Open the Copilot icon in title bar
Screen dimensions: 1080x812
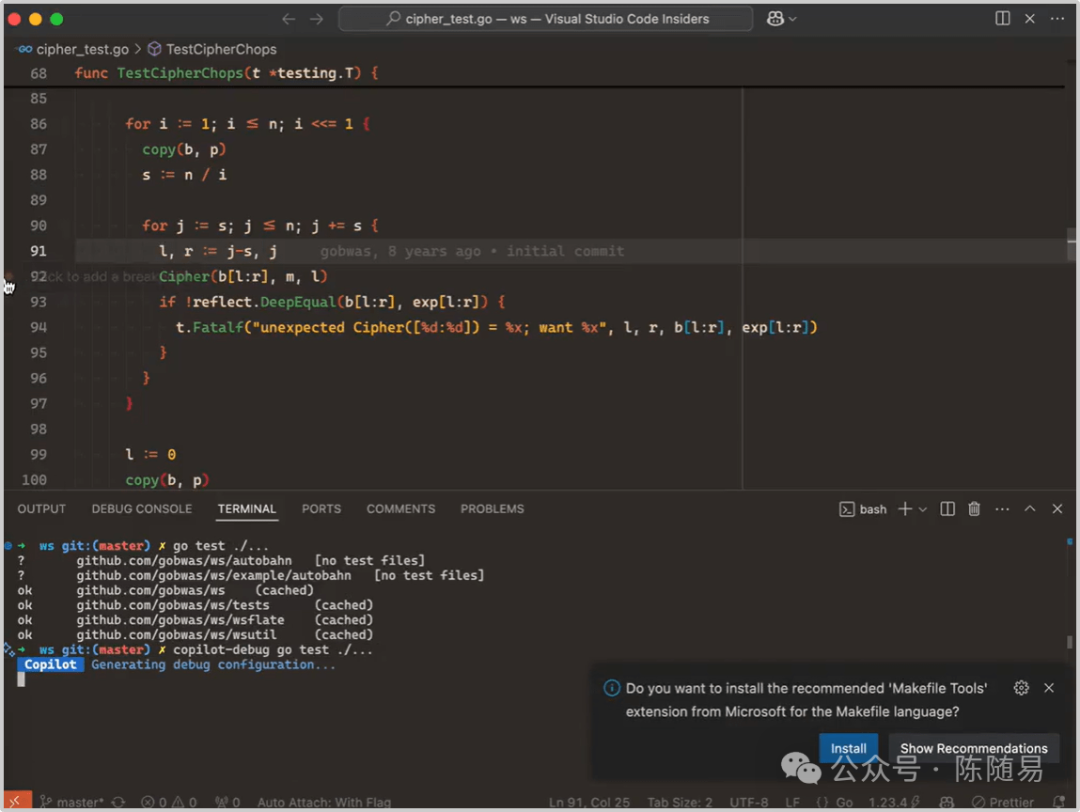pos(775,19)
